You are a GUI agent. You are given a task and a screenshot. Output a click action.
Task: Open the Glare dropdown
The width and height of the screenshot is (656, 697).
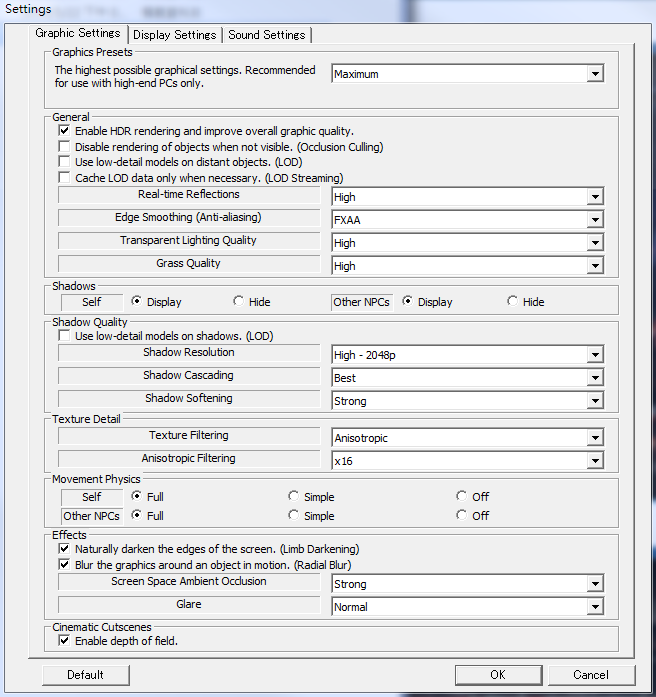[468, 607]
